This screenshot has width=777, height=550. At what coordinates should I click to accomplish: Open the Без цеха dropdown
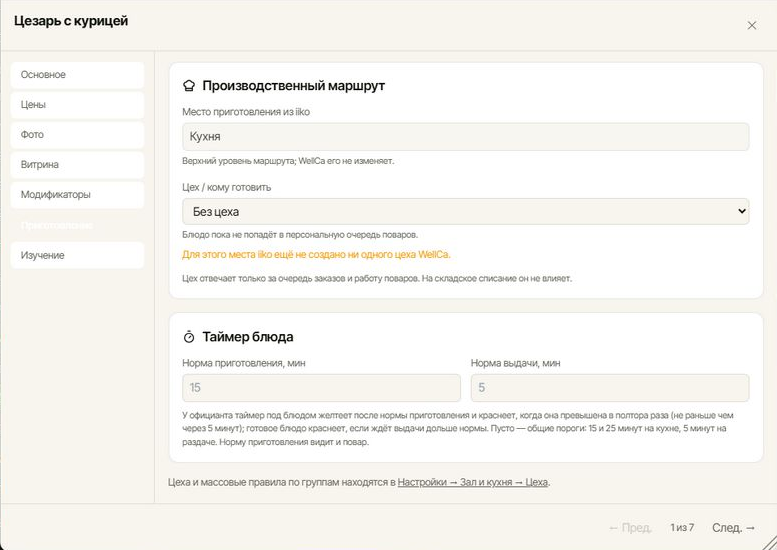click(465, 212)
